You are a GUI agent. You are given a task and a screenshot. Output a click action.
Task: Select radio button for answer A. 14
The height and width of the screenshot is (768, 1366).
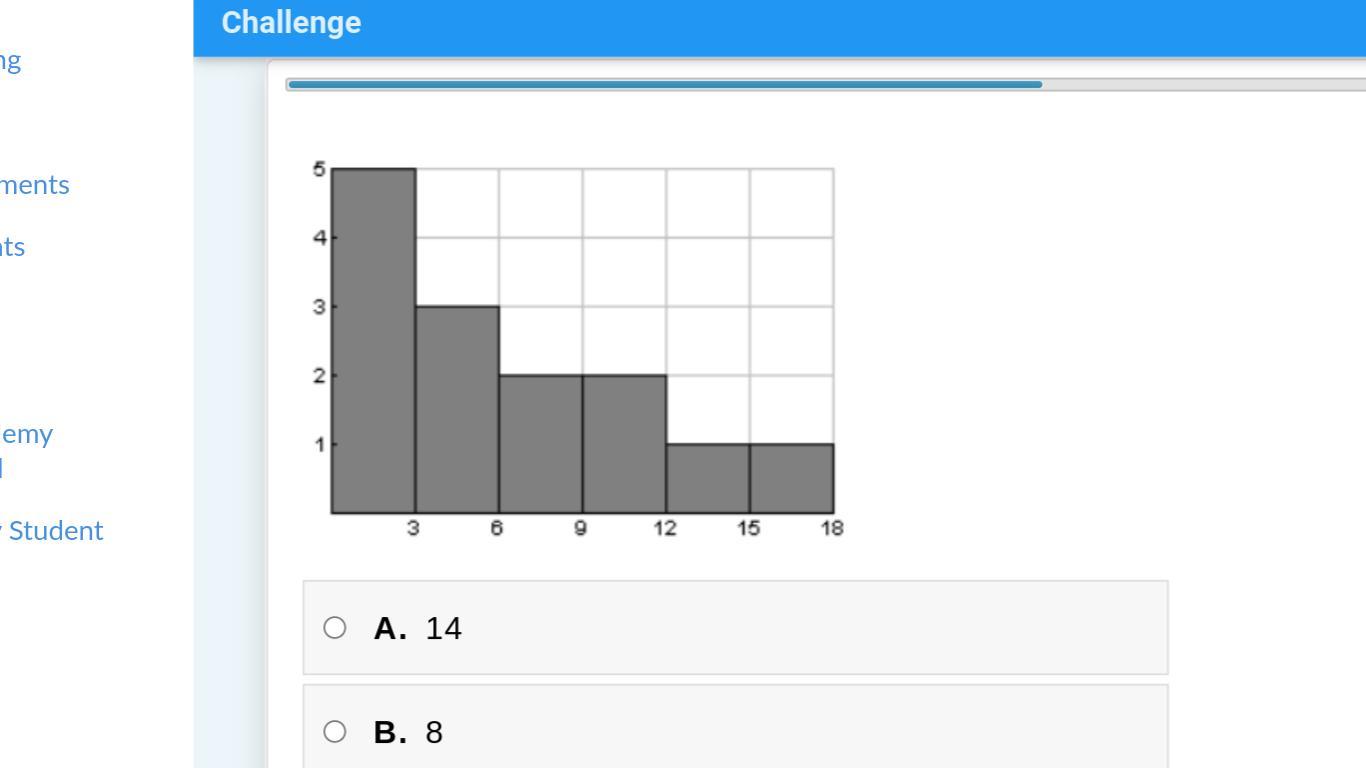click(x=335, y=628)
